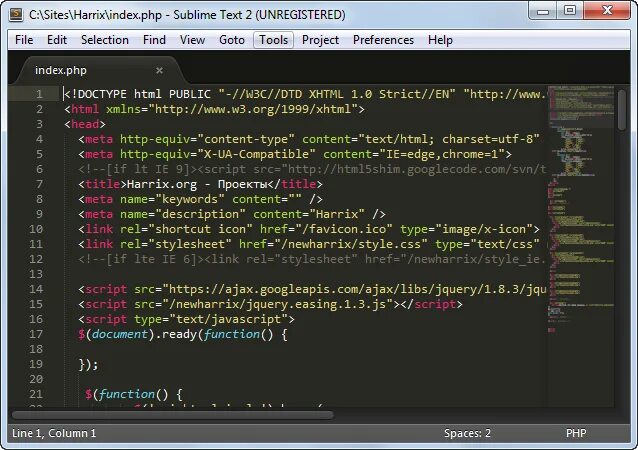The height and width of the screenshot is (450, 638).
Task: Open the Preferences menu
Action: (x=383, y=40)
